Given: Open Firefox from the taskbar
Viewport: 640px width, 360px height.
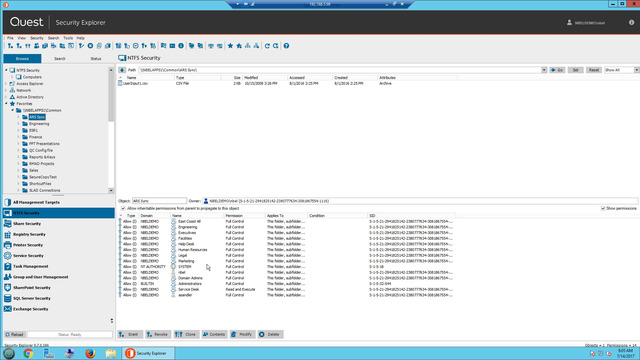Looking at the screenshot, I should [x=90, y=353].
